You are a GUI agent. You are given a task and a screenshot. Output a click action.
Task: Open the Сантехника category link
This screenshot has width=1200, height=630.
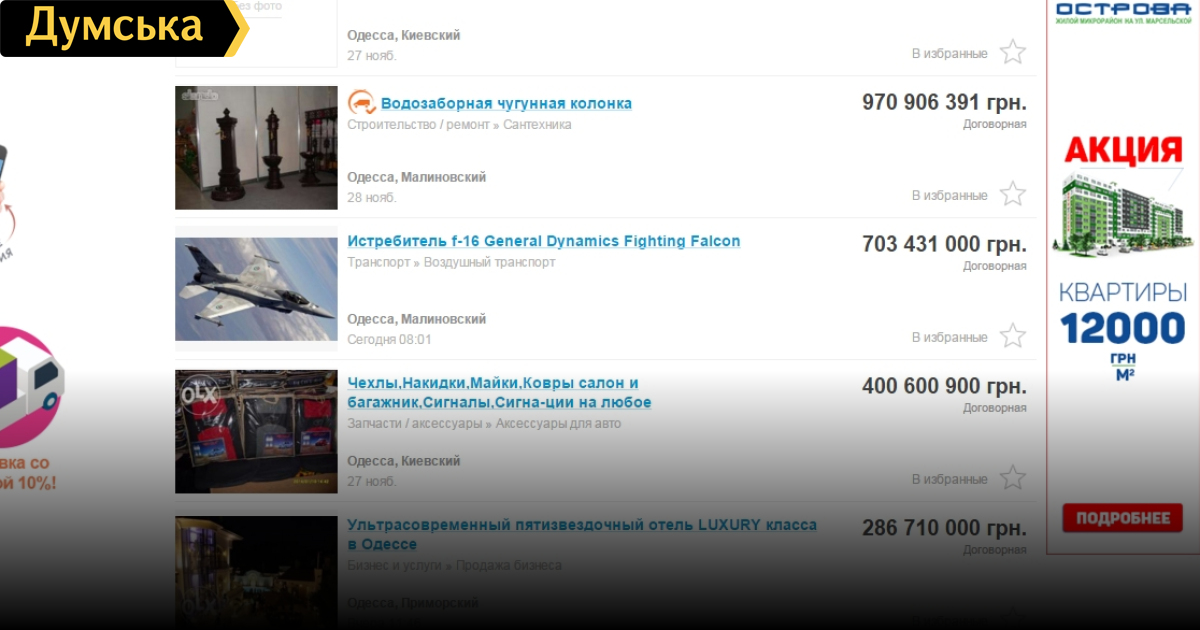point(537,125)
